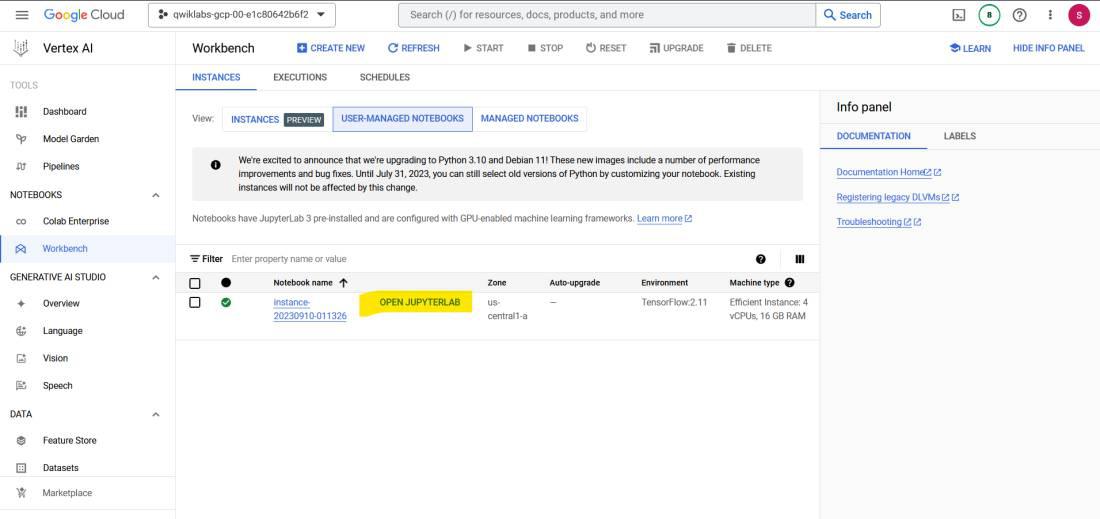Open the three-dot settings menu
This screenshot has height=519, width=1100.
[x=1050, y=15]
